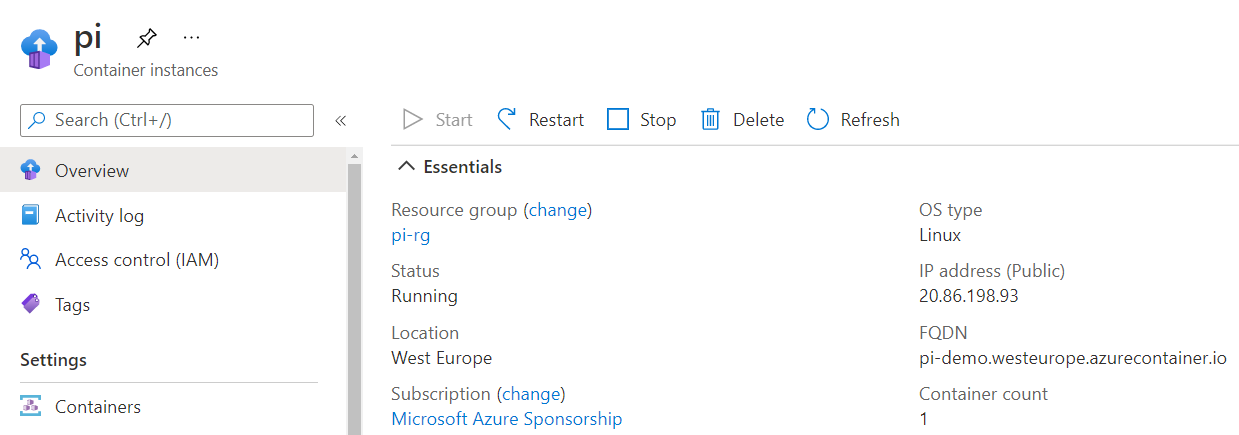This screenshot has height=435, width=1239.
Task: Click change link beside Subscription
Action: pos(533,394)
